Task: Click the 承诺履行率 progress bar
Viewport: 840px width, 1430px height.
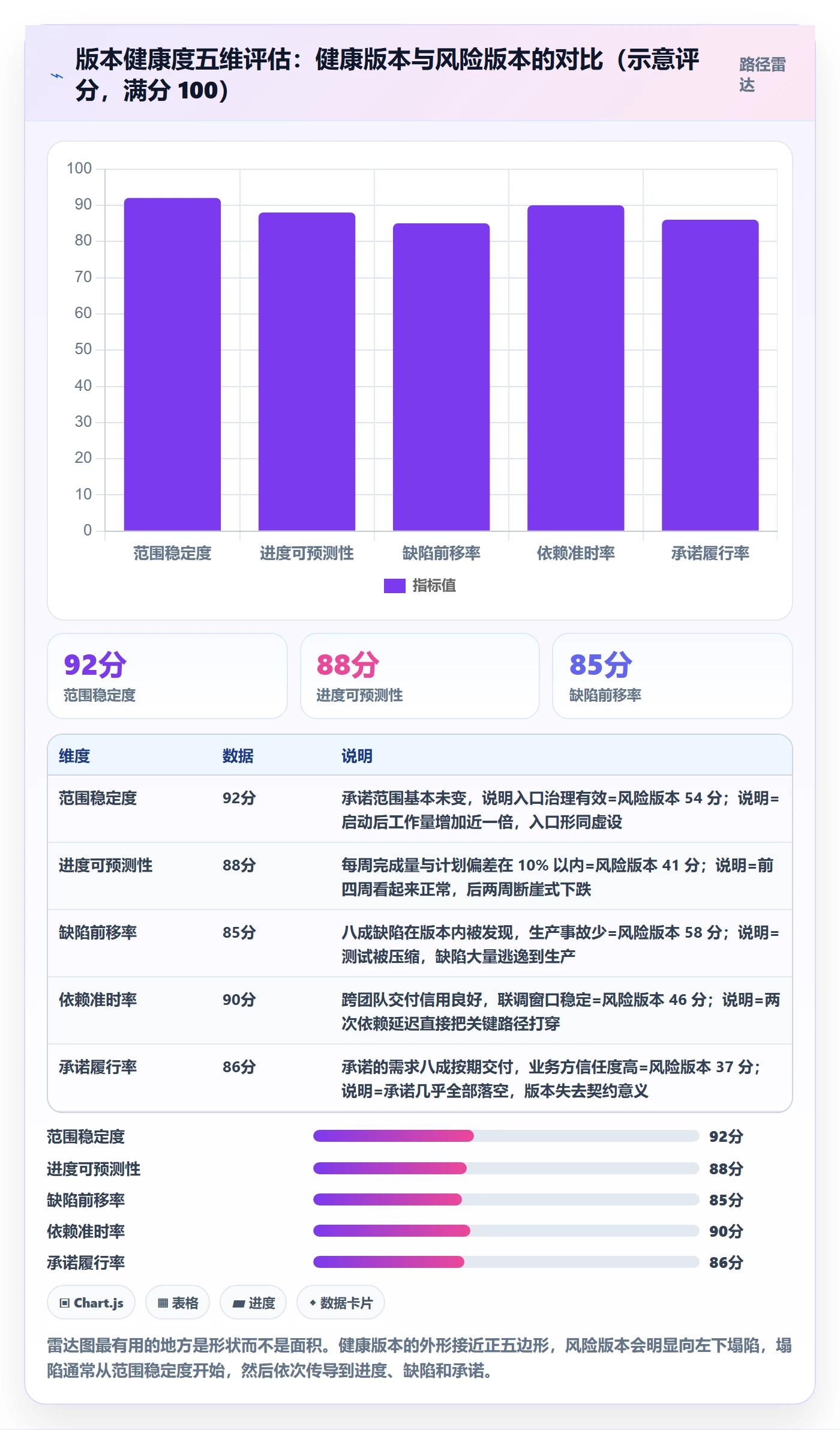Action: (x=506, y=1262)
